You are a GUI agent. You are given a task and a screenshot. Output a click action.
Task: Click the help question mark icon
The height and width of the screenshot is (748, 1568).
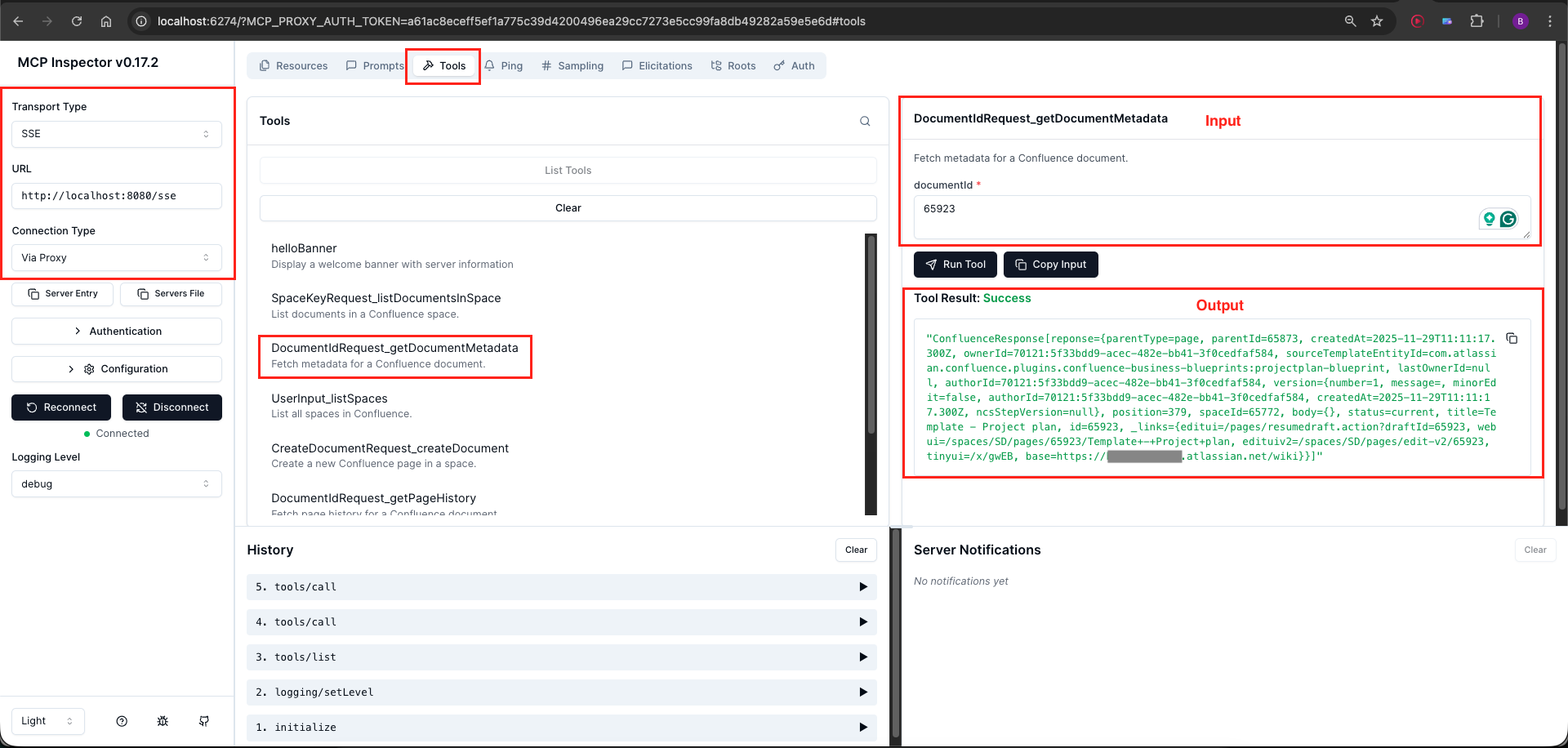pos(122,721)
